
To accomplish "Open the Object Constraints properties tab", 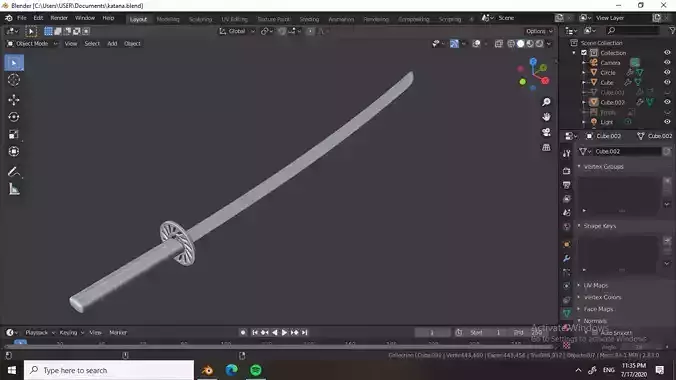I will click(566, 300).
